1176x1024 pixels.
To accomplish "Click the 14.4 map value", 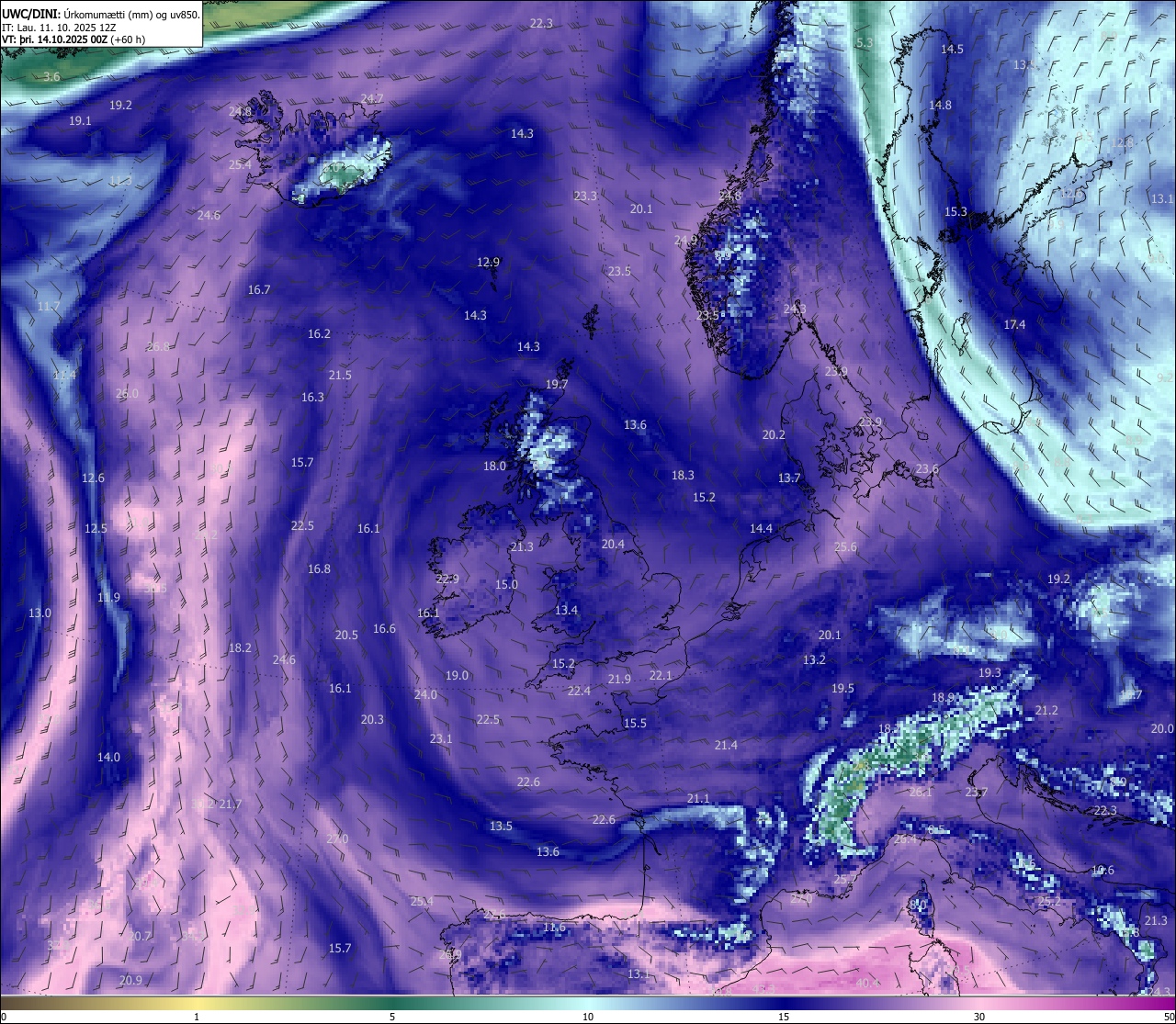I will (x=761, y=529).
